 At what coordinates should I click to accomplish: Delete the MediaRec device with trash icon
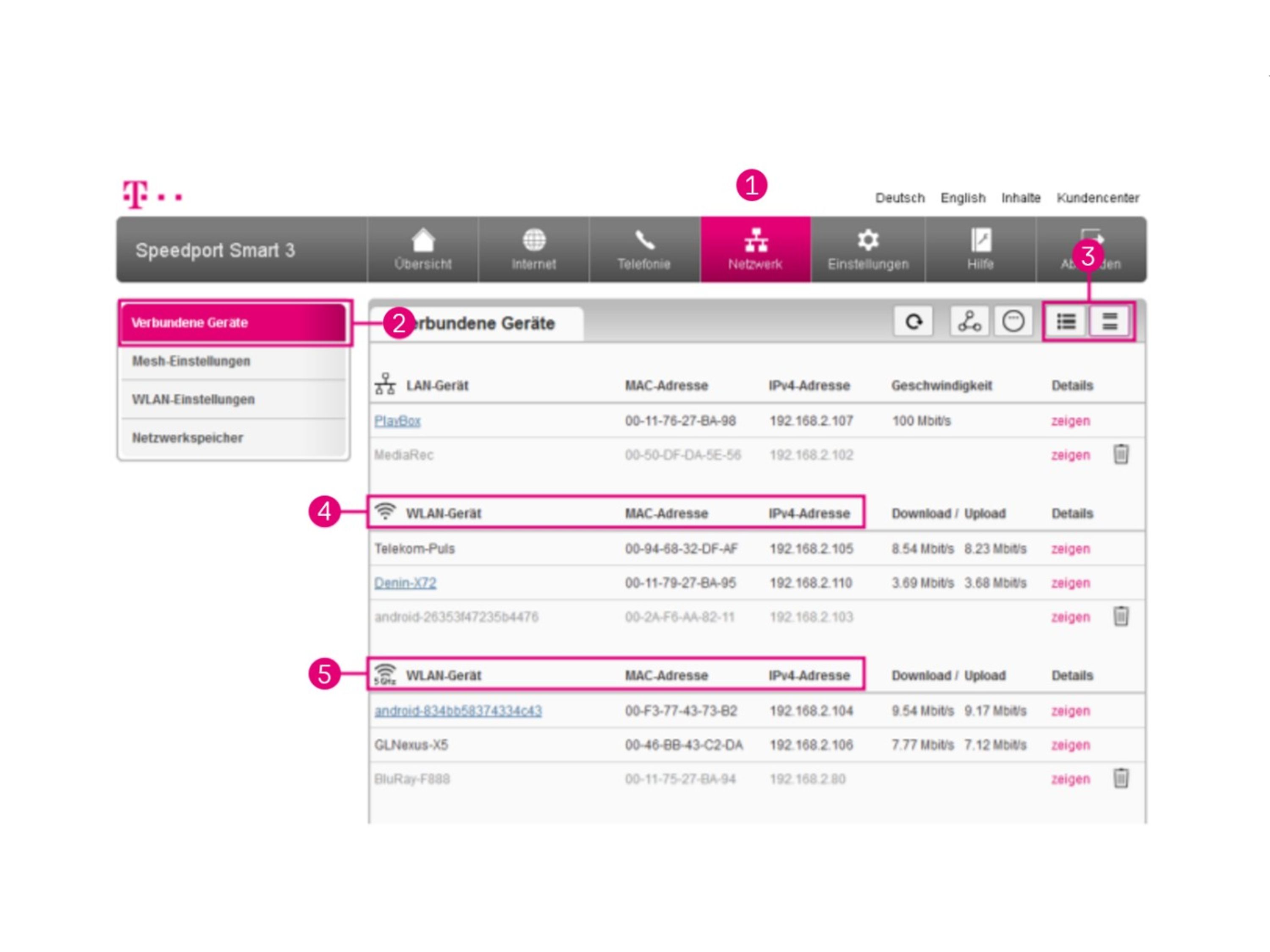pyautogui.click(x=1121, y=454)
